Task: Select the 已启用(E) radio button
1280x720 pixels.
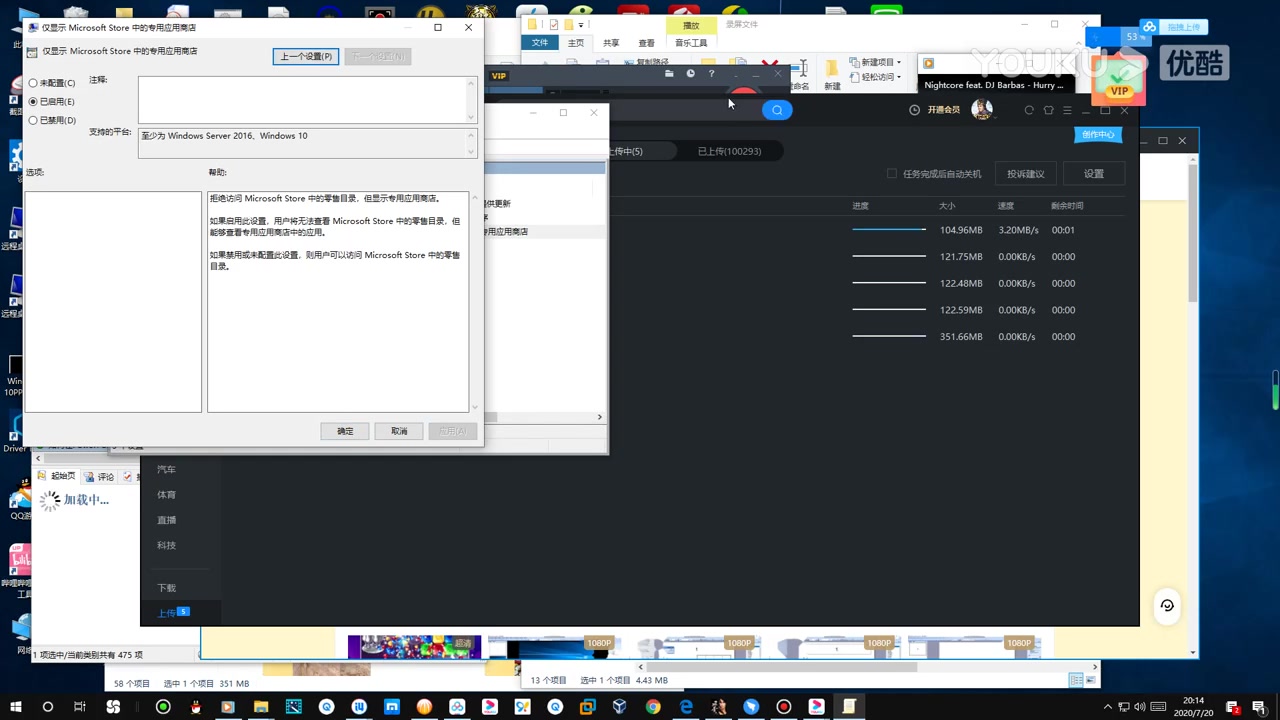Action: [34, 101]
